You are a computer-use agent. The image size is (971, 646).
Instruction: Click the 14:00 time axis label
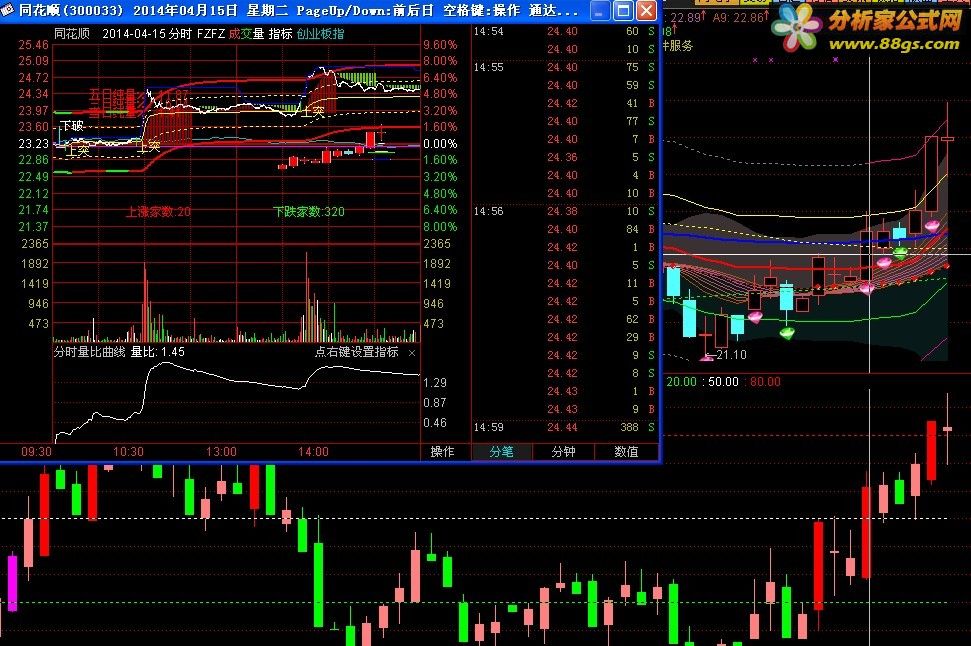click(x=313, y=452)
